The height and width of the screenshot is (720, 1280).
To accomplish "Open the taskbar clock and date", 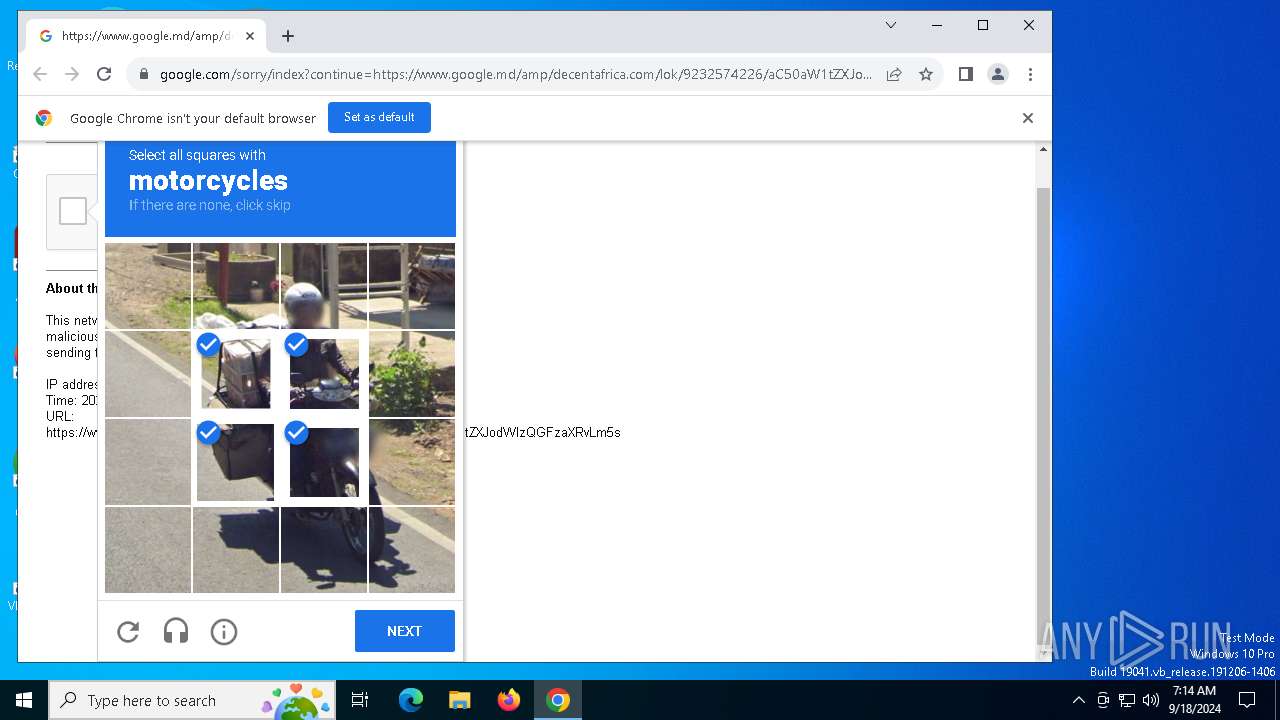I will point(1195,700).
